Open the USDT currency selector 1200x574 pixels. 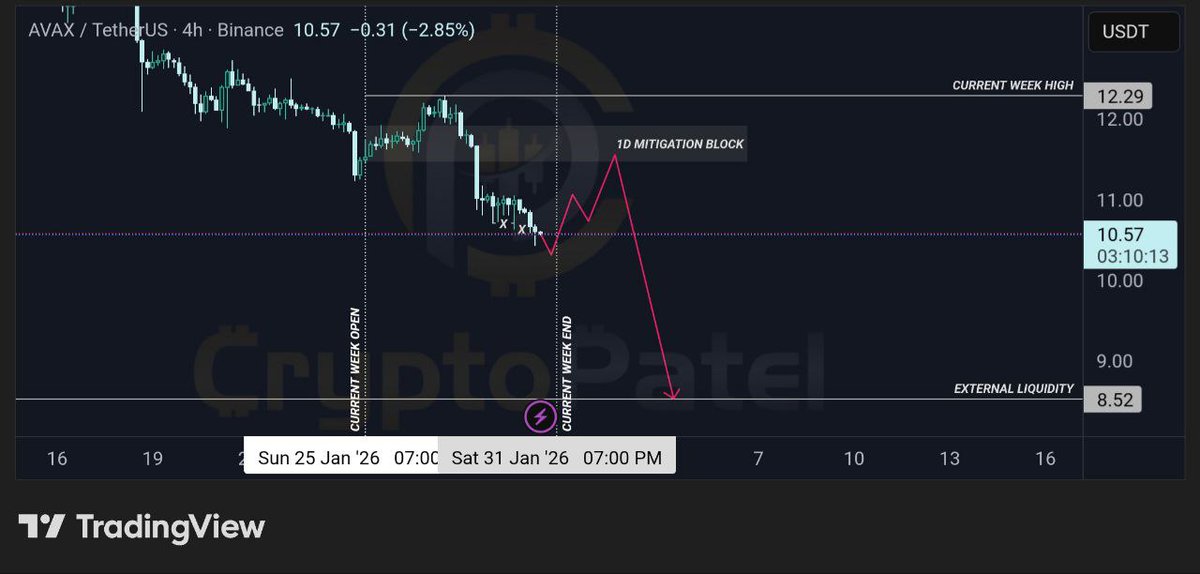1125,31
